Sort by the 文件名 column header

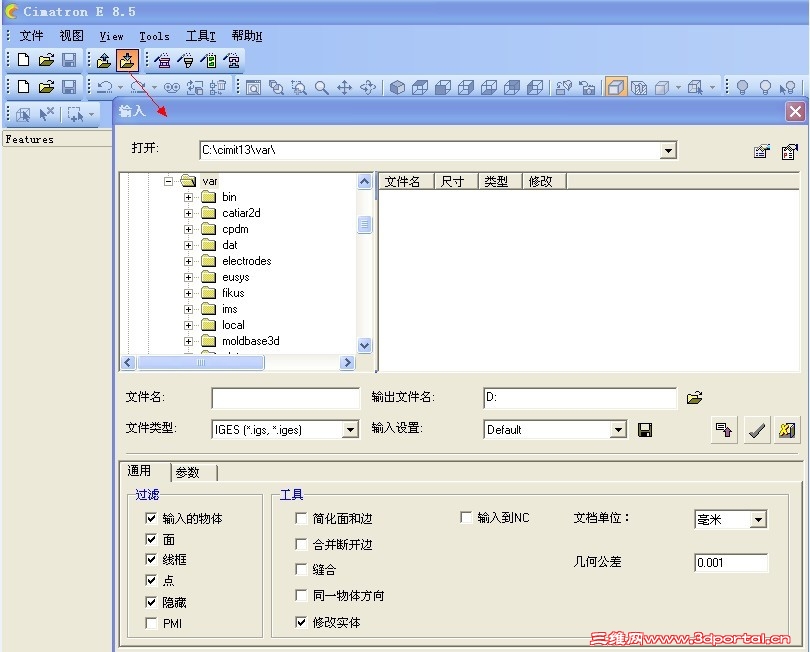406,181
